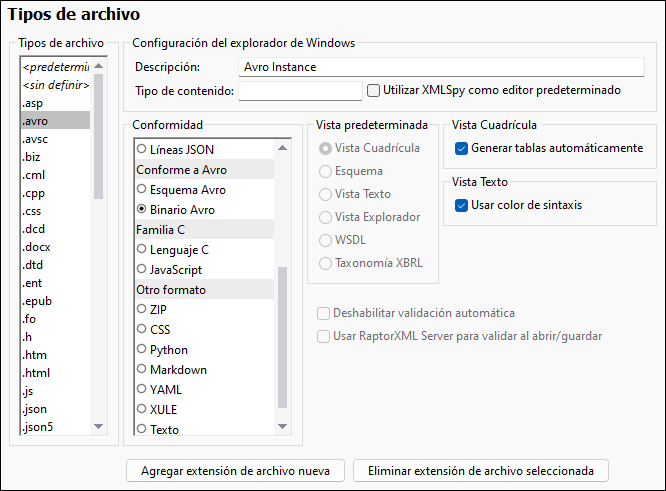This screenshot has height=491, width=666.
Task: Click Eliminar extensión de archivo seleccionada
Action: click(x=481, y=471)
